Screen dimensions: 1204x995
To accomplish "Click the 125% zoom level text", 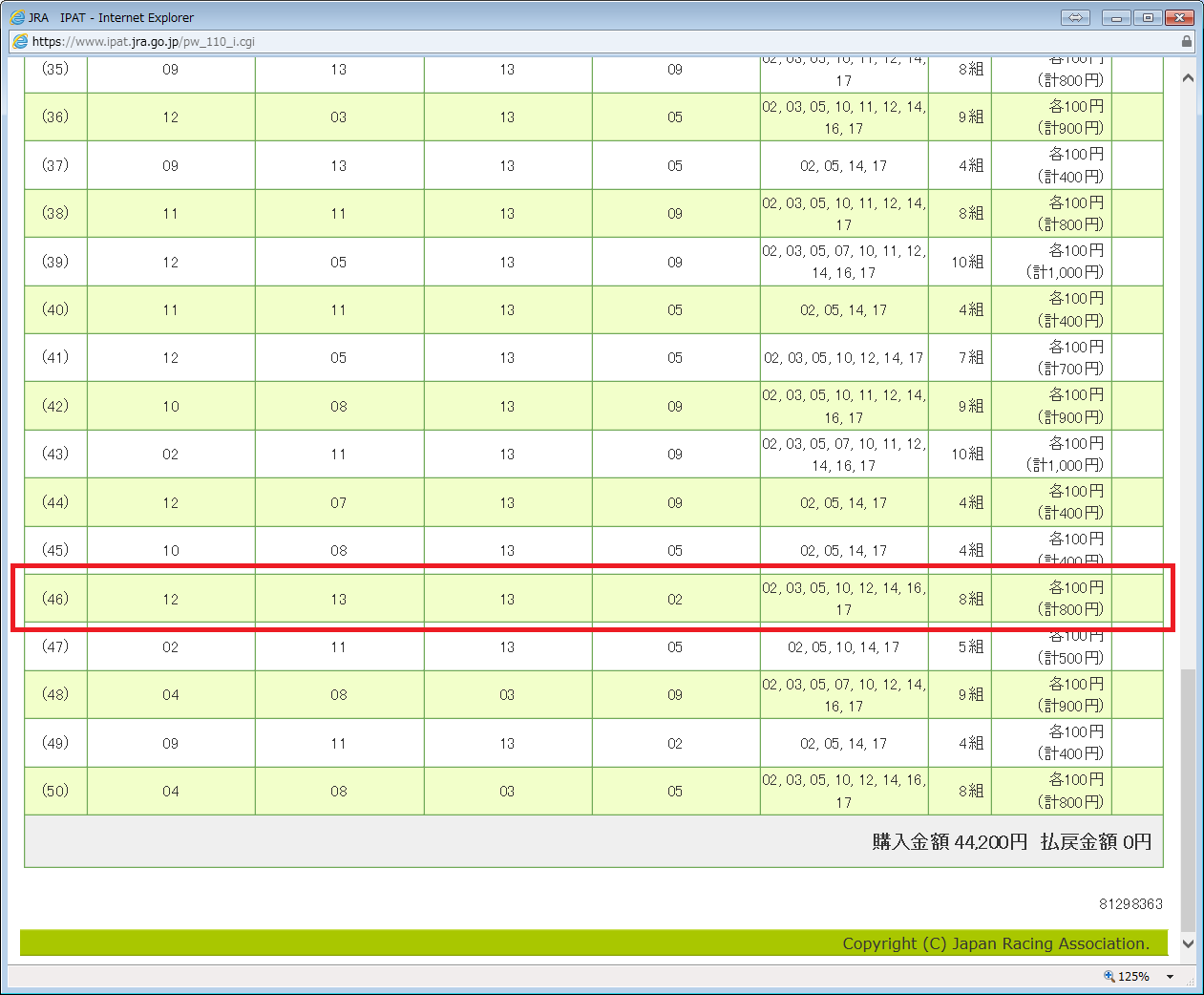I will click(x=1133, y=977).
